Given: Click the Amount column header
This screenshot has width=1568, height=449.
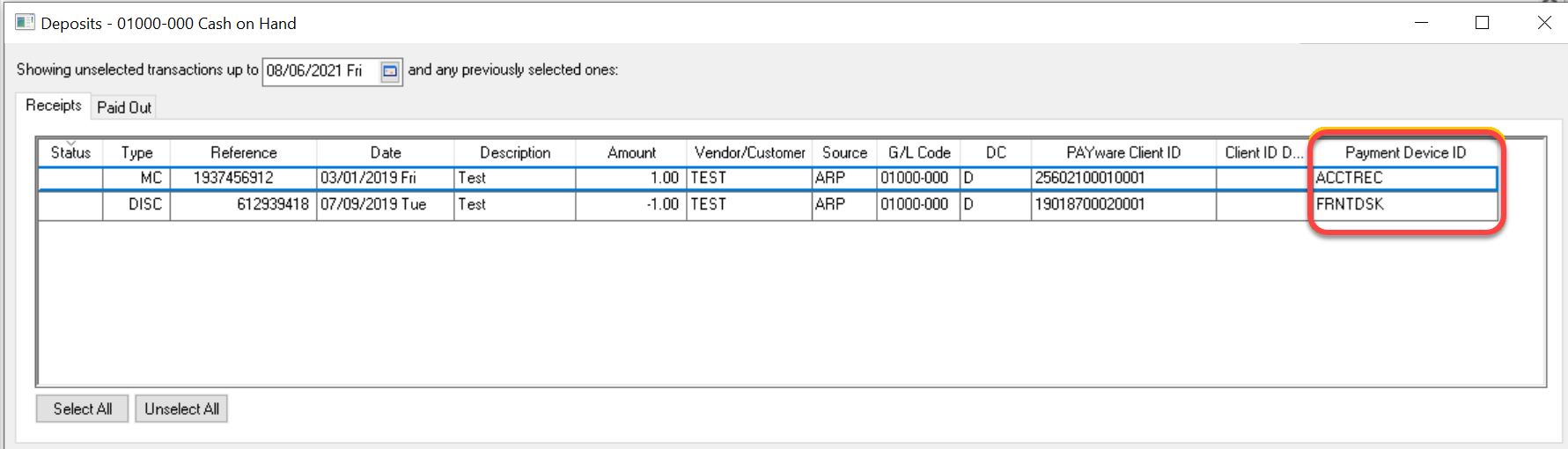Looking at the screenshot, I should click(x=631, y=152).
